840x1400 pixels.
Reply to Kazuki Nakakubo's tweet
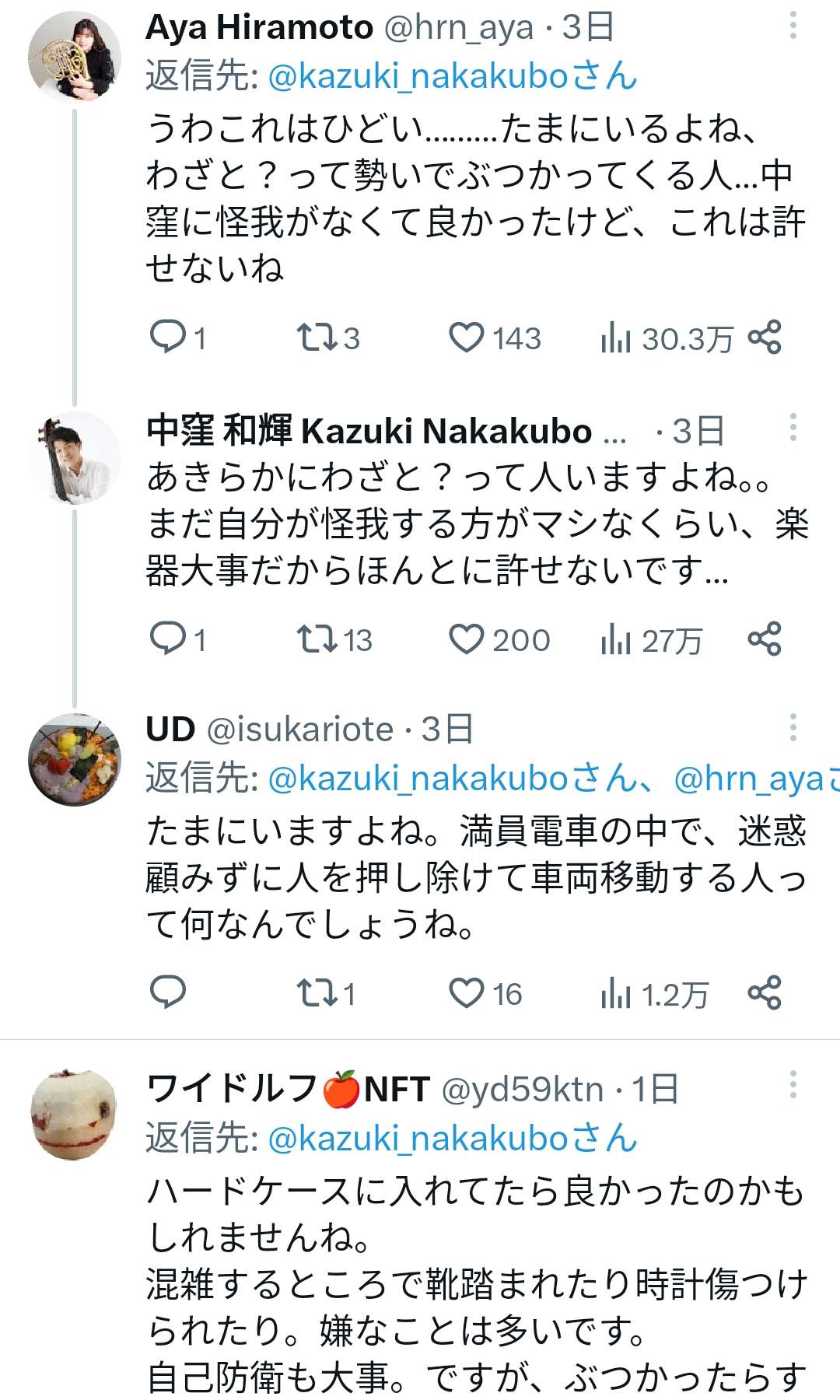pyautogui.click(x=167, y=639)
